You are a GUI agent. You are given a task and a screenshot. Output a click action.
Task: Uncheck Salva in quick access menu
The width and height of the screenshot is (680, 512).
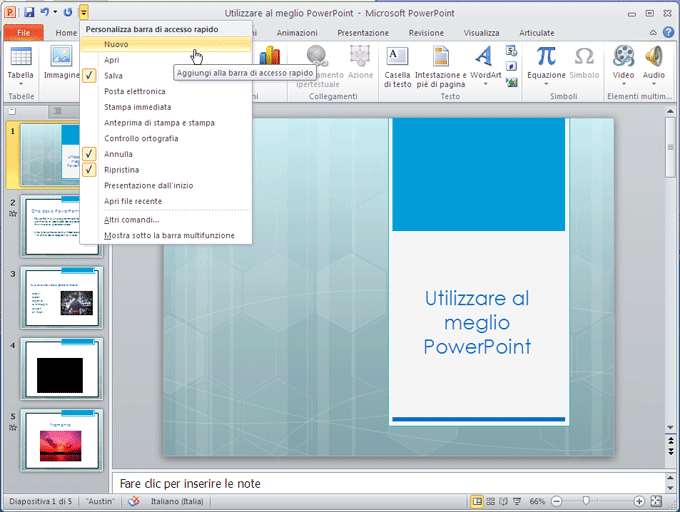point(165,75)
